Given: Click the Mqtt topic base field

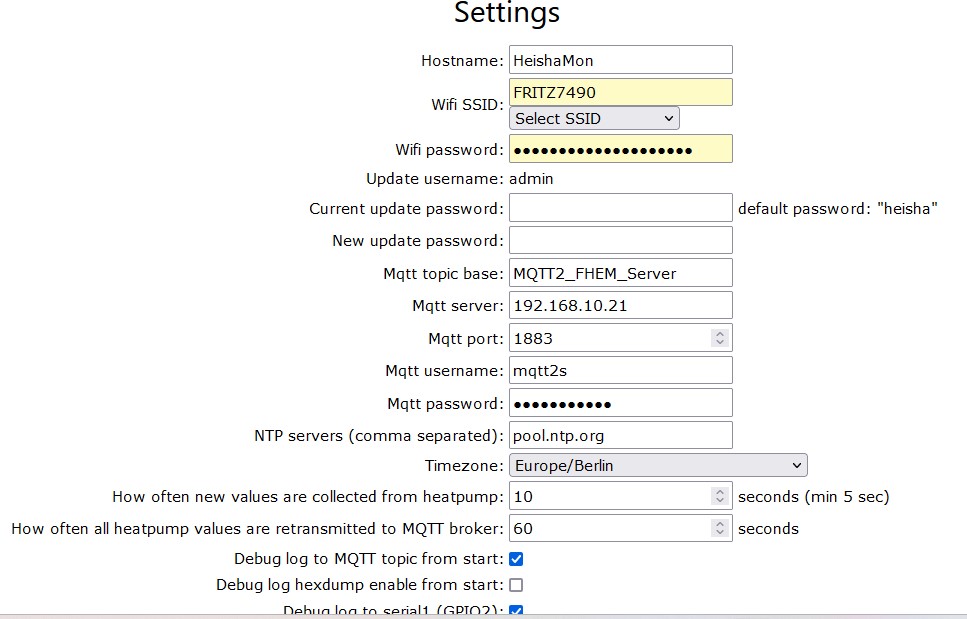Looking at the screenshot, I should [620, 273].
